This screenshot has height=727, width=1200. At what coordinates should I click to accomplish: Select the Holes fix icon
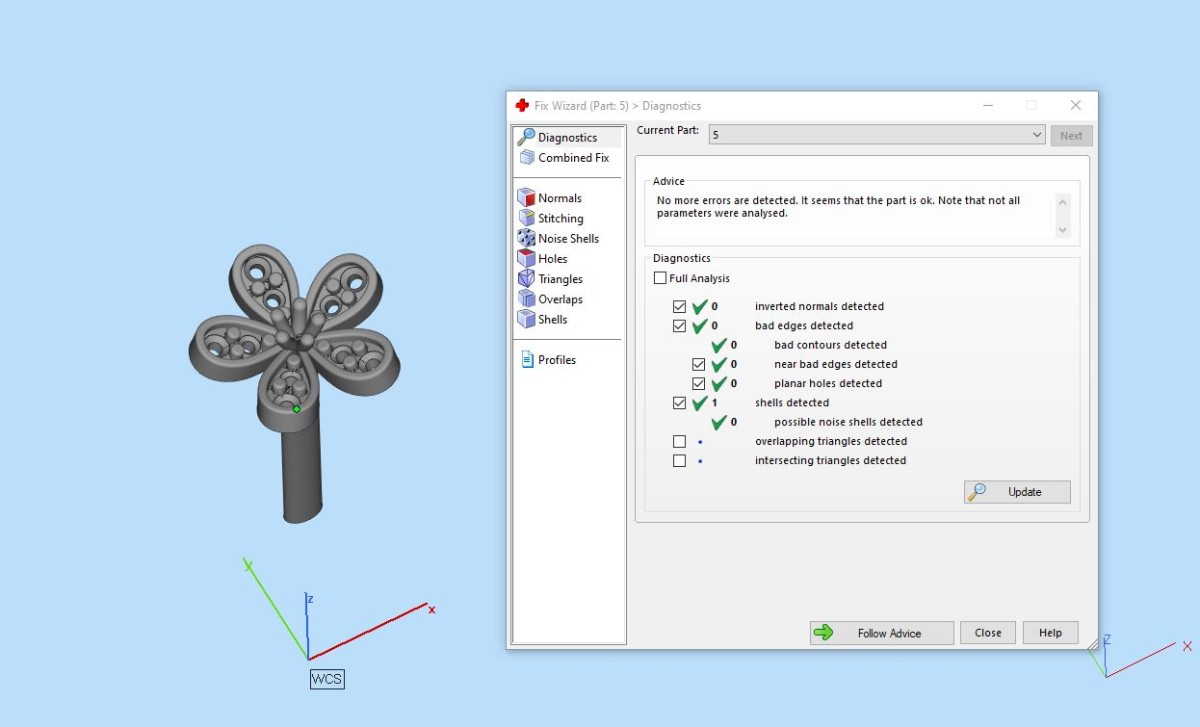click(526, 259)
